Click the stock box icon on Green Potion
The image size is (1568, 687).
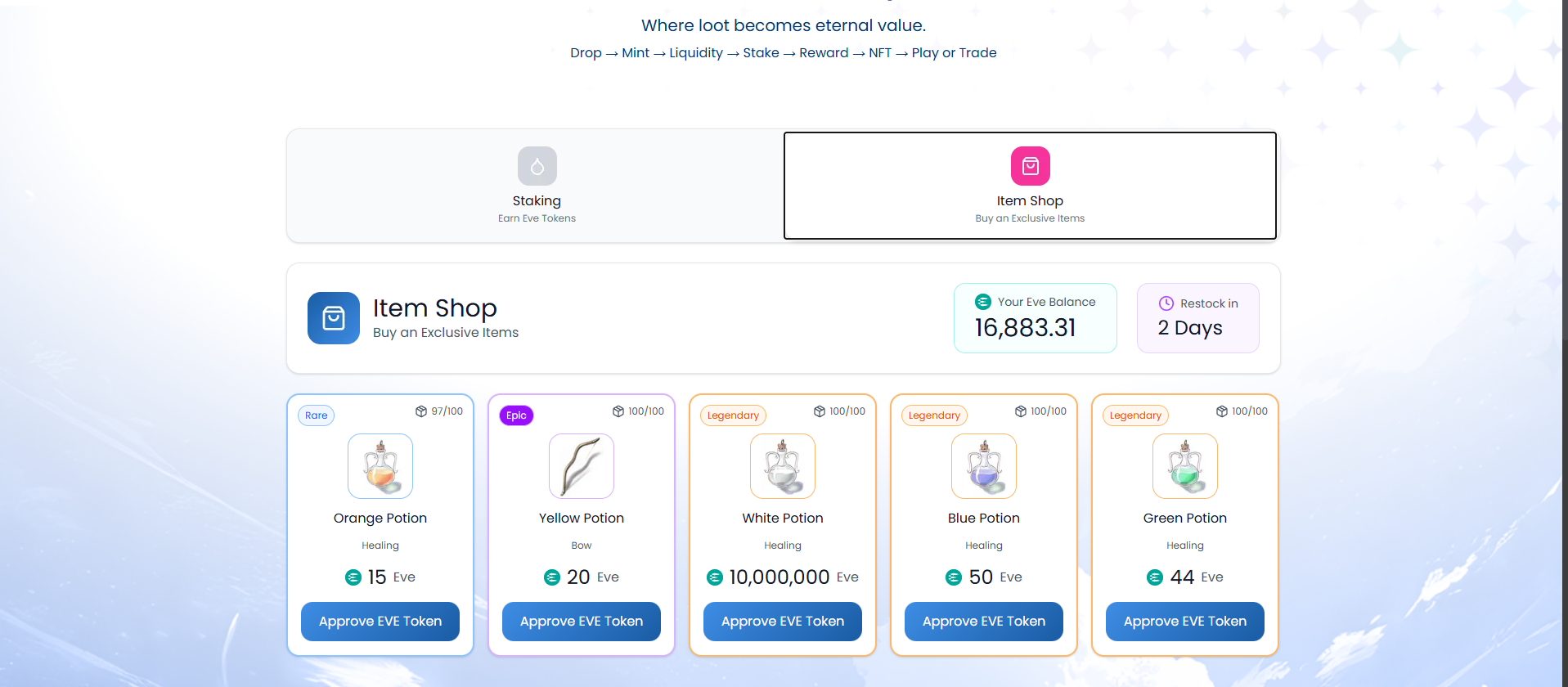1222,411
